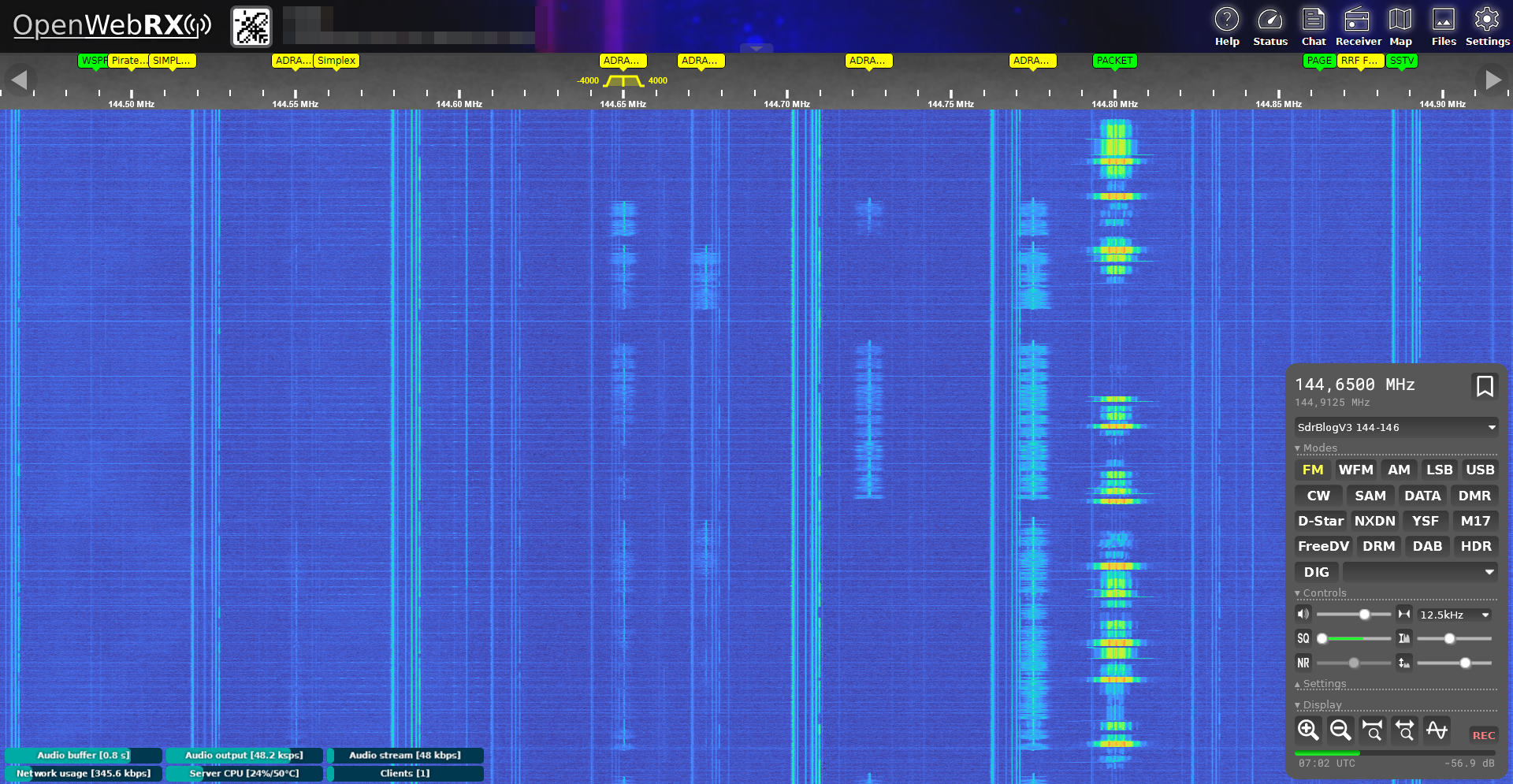Switch to CW mode
Viewport: 1513px width, 784px height.
[1318, 496]
